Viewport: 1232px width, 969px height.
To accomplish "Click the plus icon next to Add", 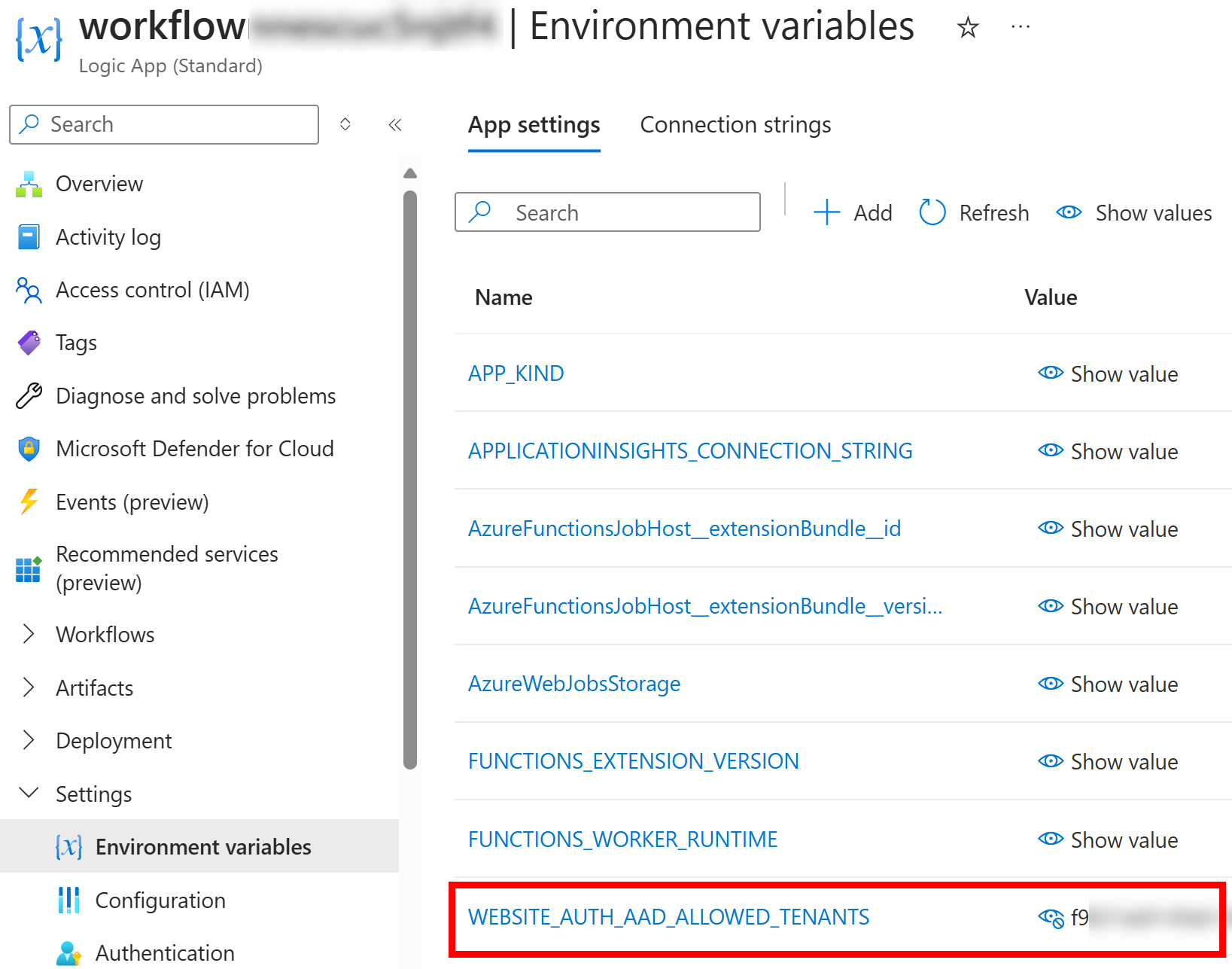I will pyautogui.click(x=826, y=212).
